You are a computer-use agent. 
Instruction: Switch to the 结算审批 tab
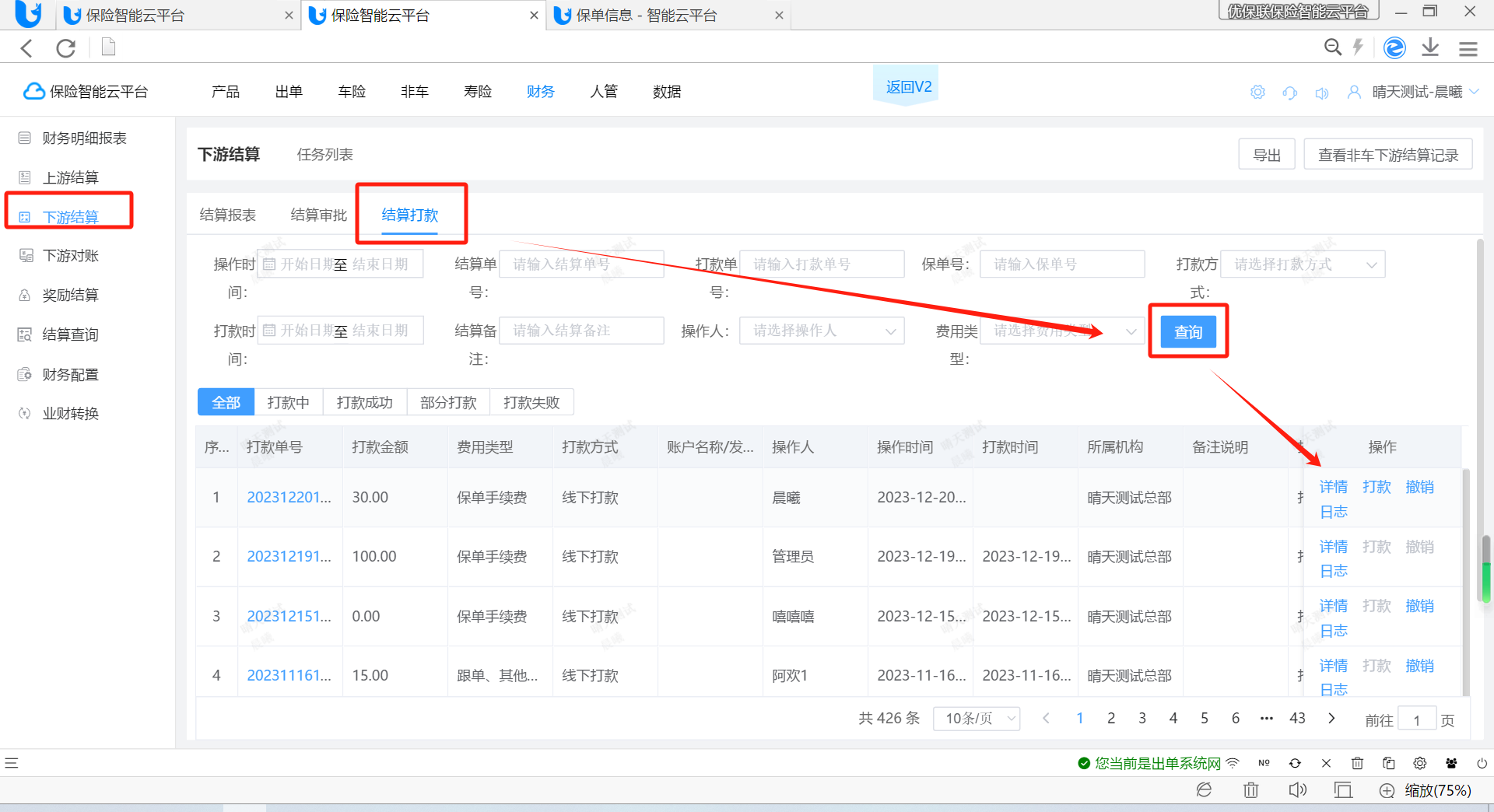coord(318,215)
